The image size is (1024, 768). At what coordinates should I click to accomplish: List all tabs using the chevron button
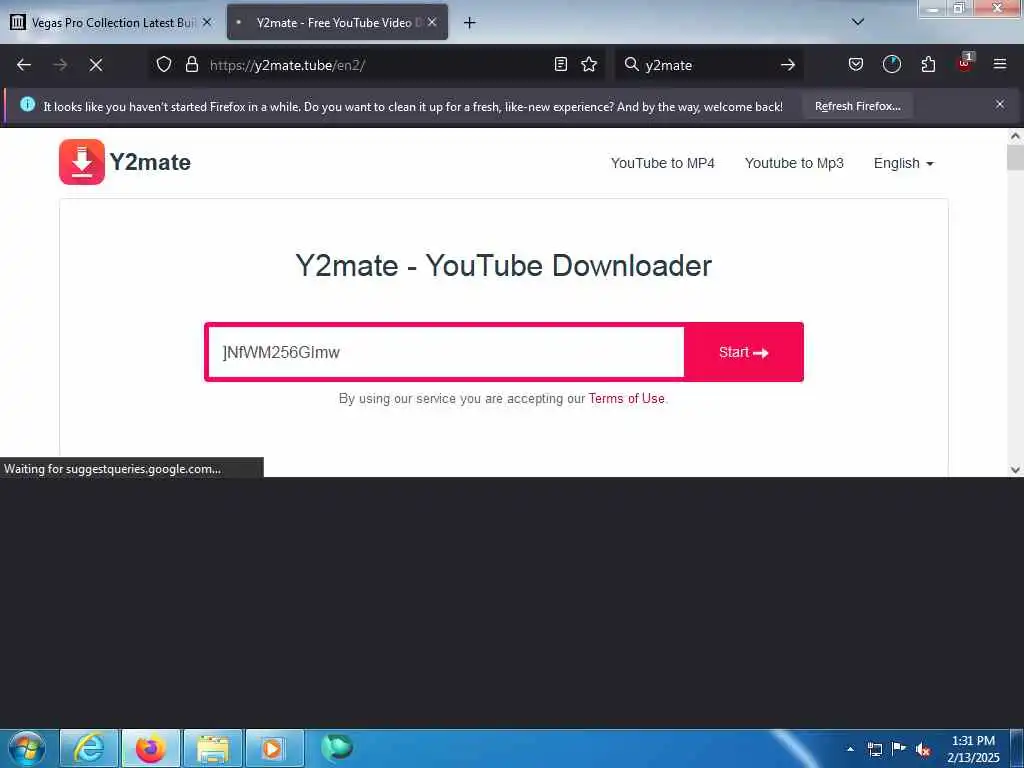click(x=858, y=22)
